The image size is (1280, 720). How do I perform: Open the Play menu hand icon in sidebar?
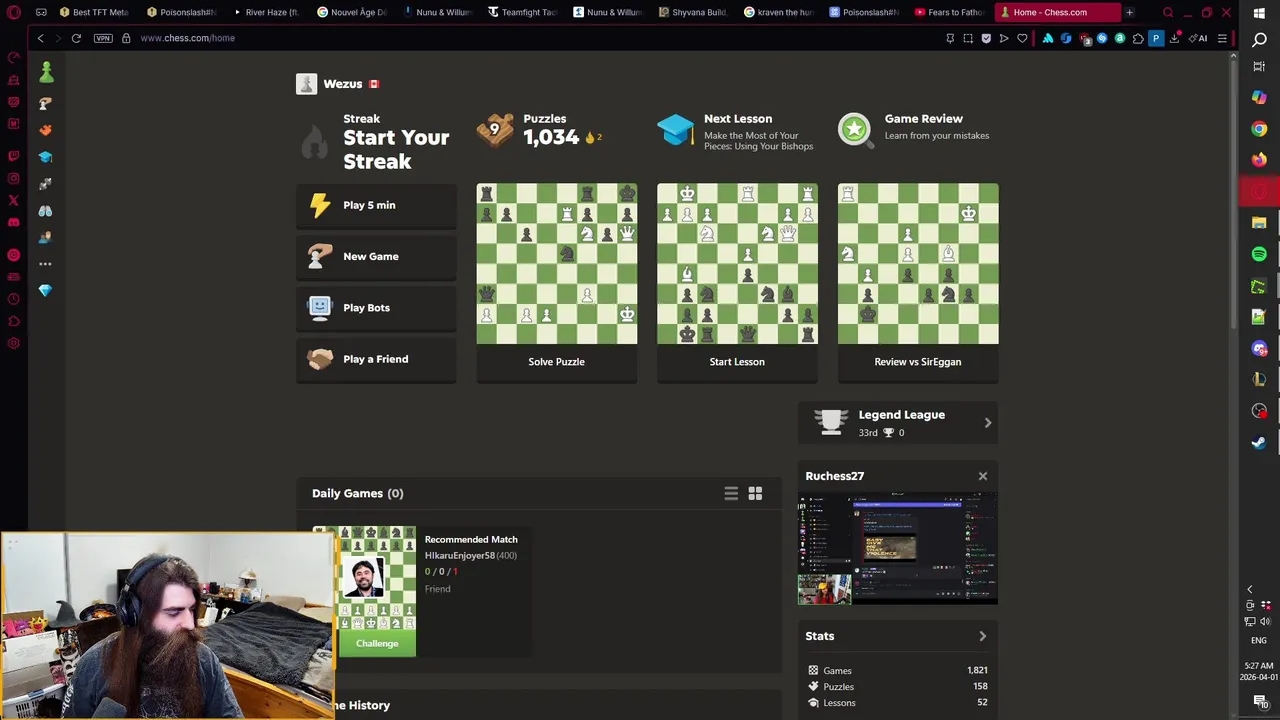pyautogui.click(x=45, y=104)
